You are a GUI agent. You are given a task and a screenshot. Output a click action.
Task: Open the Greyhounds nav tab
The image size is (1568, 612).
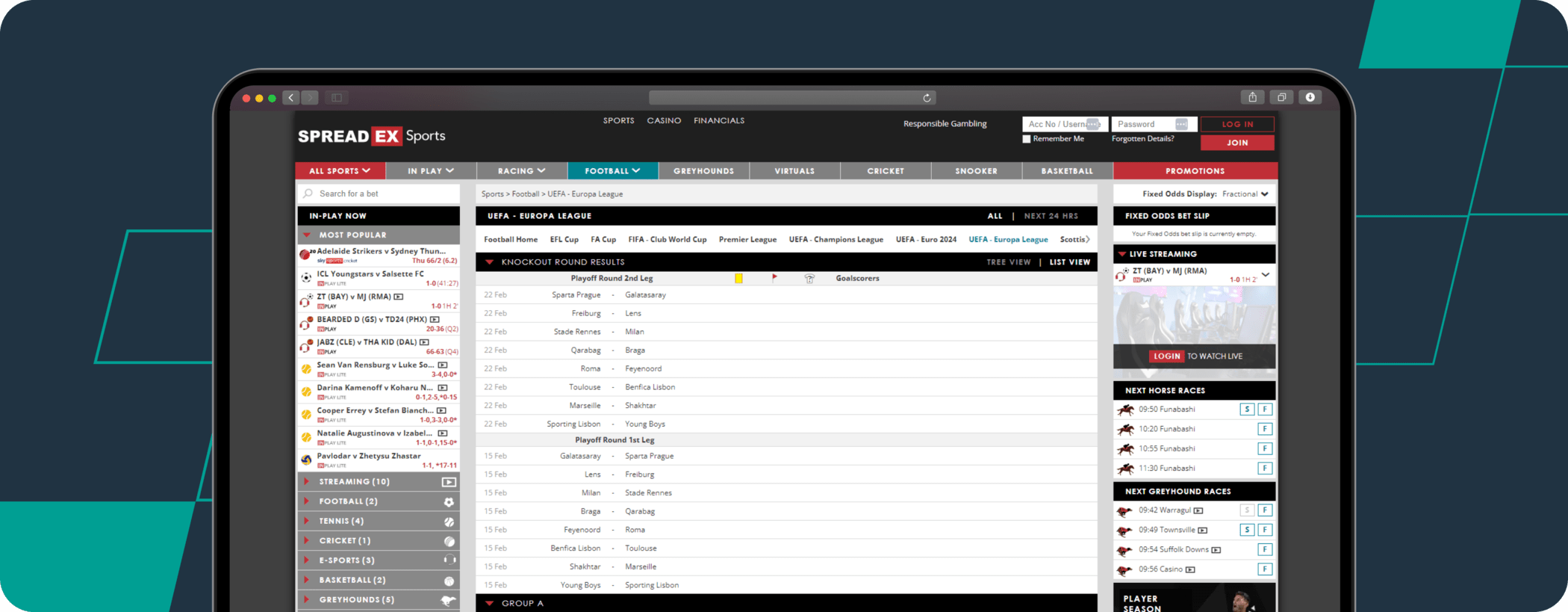click(x=703, y=171)
